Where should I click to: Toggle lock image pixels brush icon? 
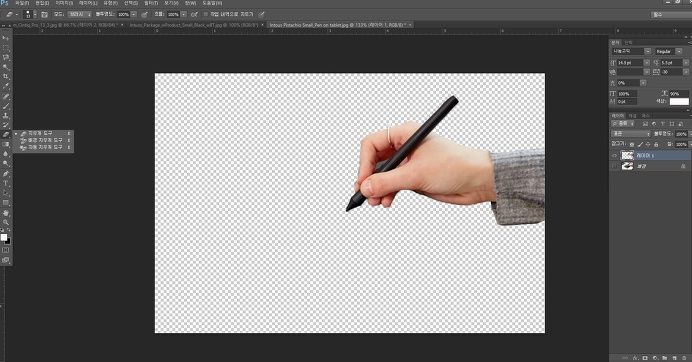640,144
